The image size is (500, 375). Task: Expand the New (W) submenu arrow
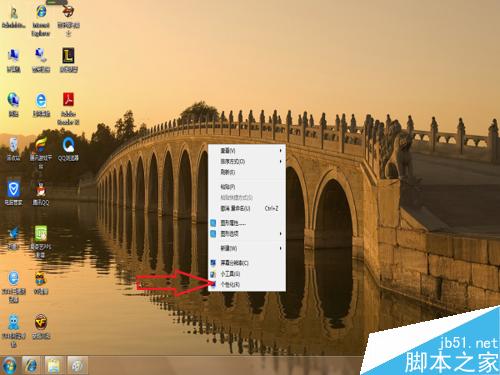click(x=280, y=248)
